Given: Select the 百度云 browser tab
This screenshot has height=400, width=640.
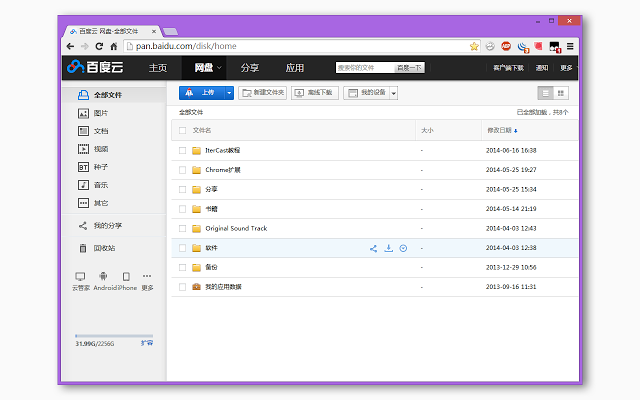Looking at the screenshot, I should point(110,31).
